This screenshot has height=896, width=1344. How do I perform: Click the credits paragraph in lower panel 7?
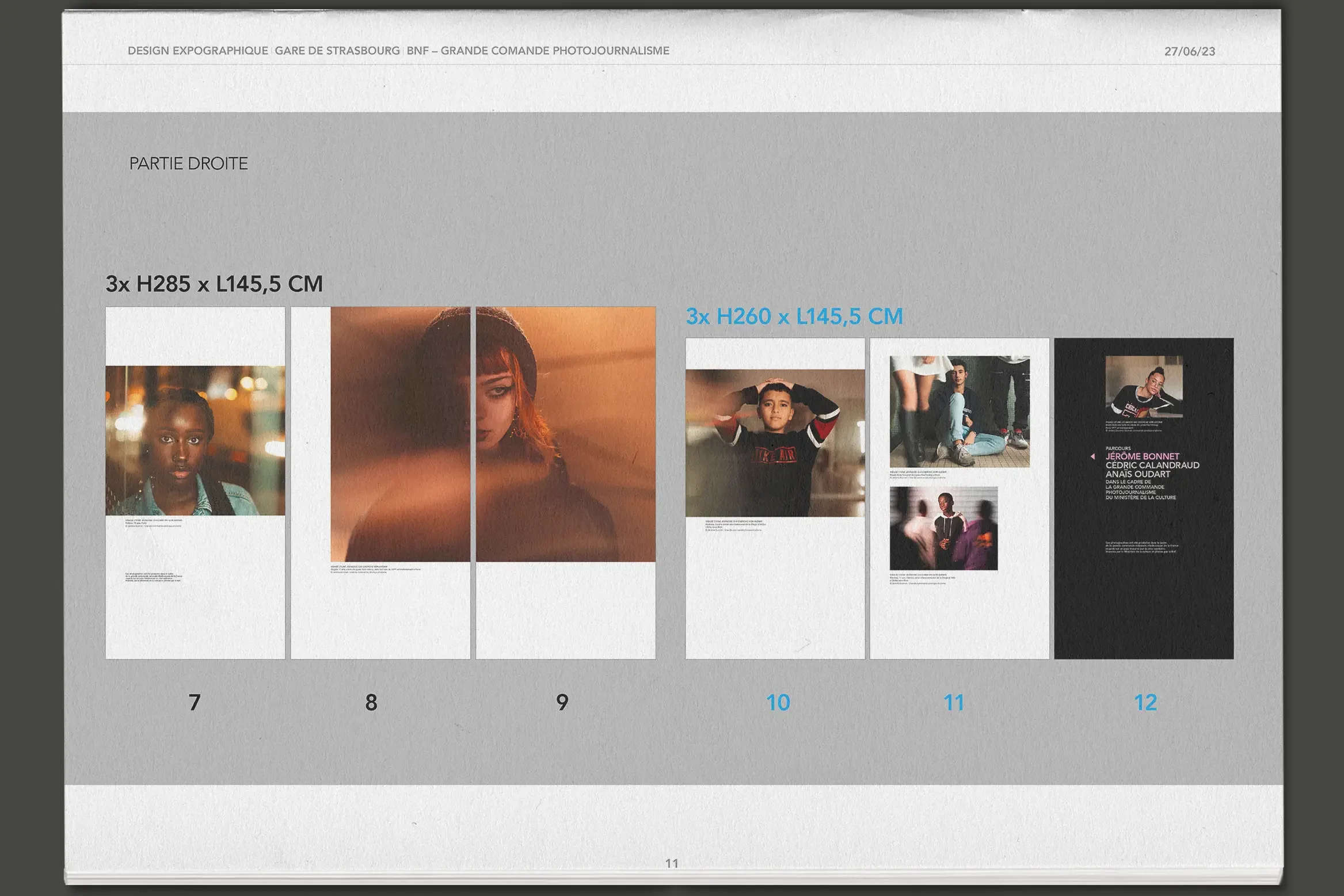154,577
